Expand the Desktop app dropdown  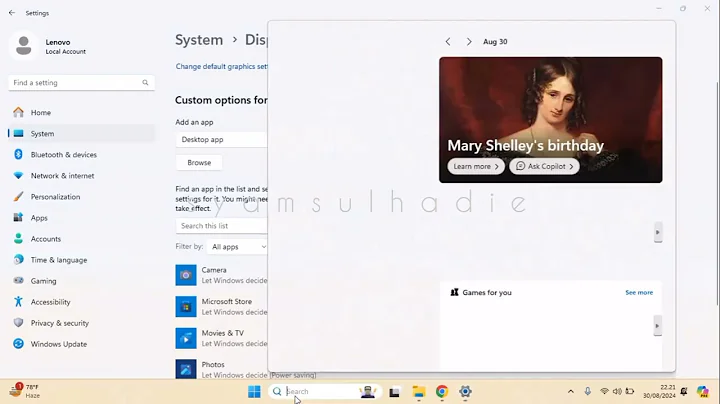[x=221, y=140]
